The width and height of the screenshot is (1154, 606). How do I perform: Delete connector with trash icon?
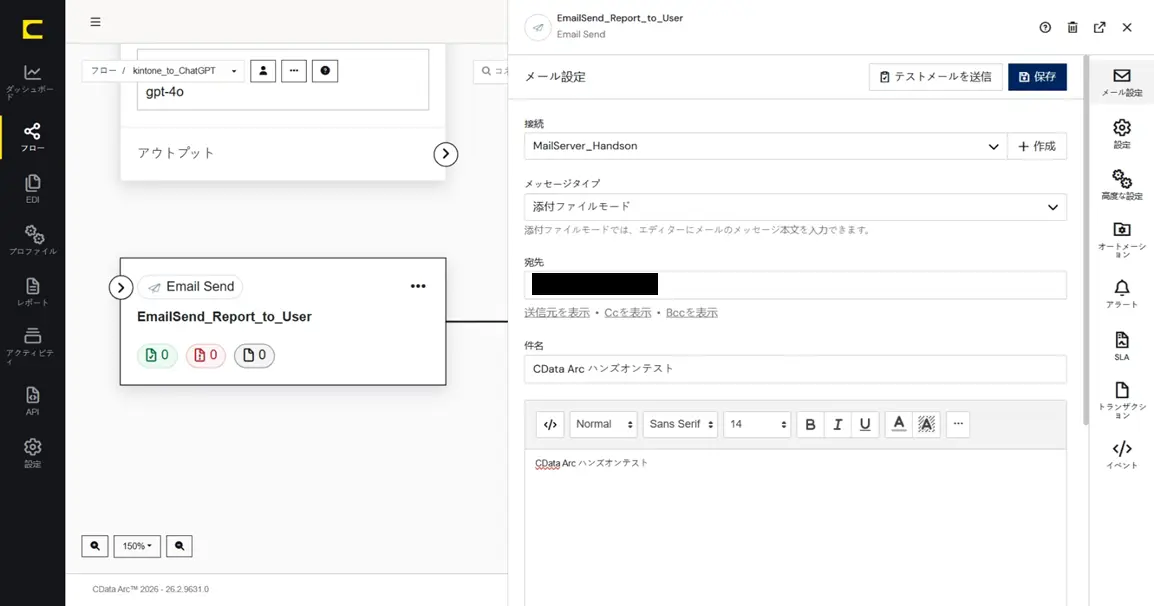click(x=1072, y=27)
